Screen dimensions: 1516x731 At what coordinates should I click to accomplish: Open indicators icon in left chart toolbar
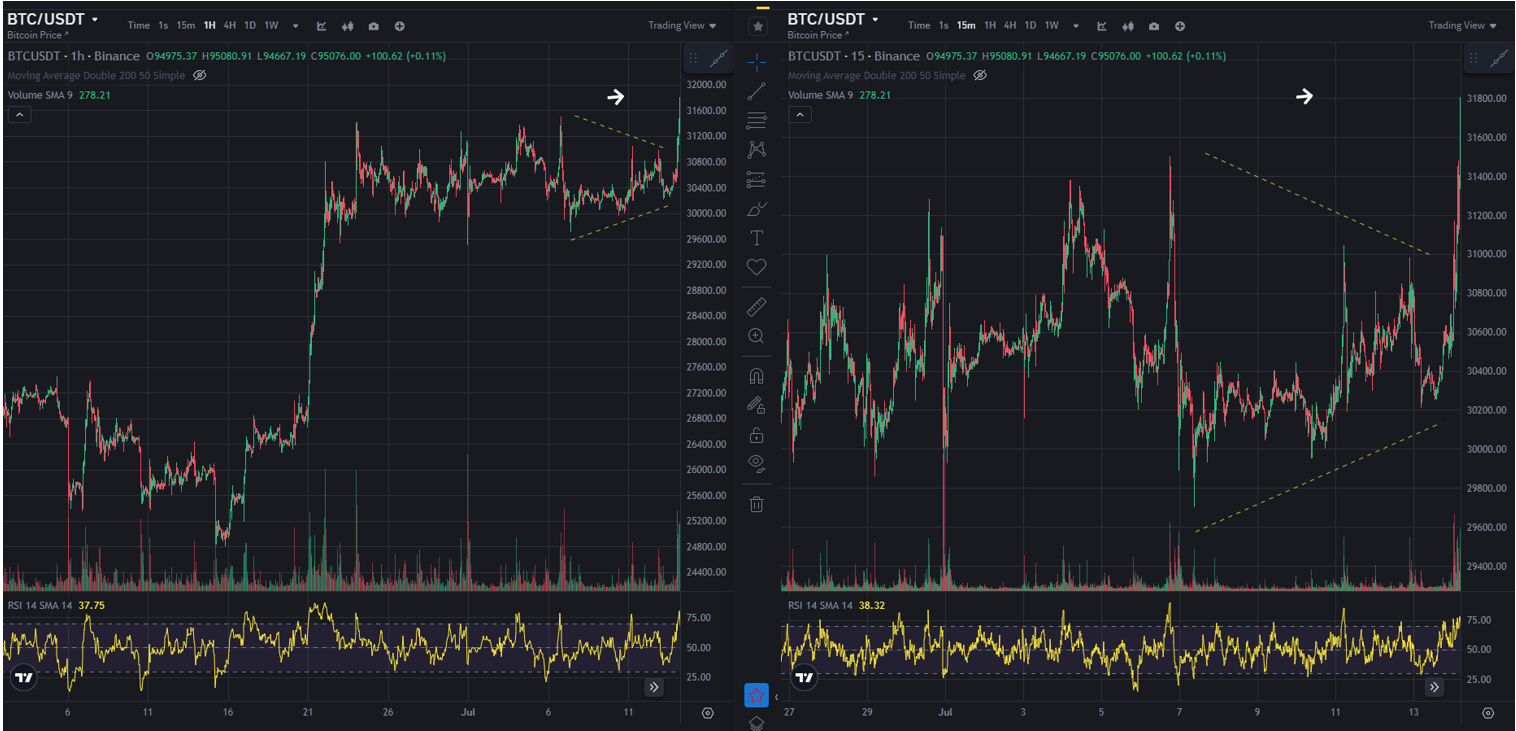pos(322,25)
